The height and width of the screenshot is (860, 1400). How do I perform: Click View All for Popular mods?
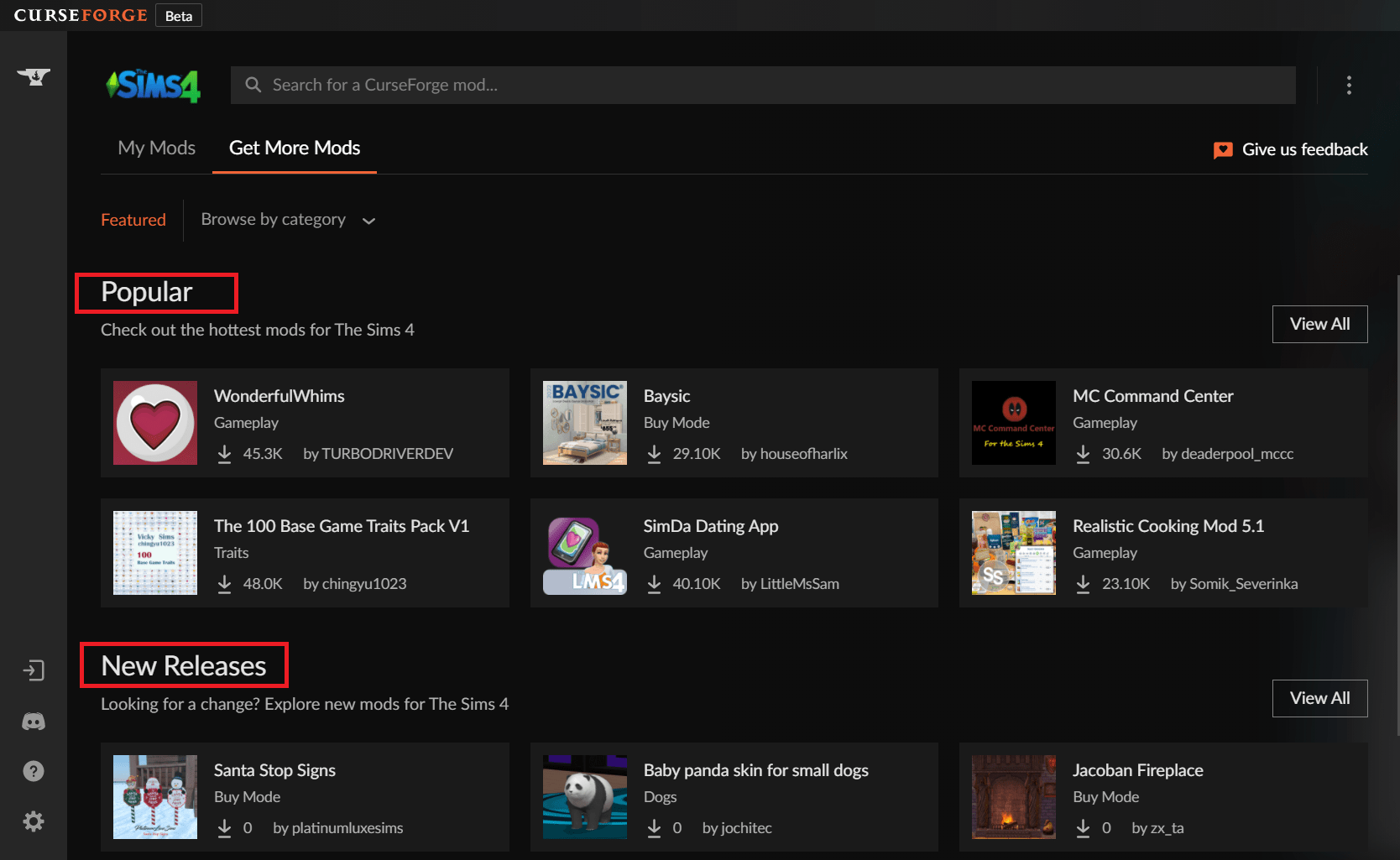(1319, 324)
